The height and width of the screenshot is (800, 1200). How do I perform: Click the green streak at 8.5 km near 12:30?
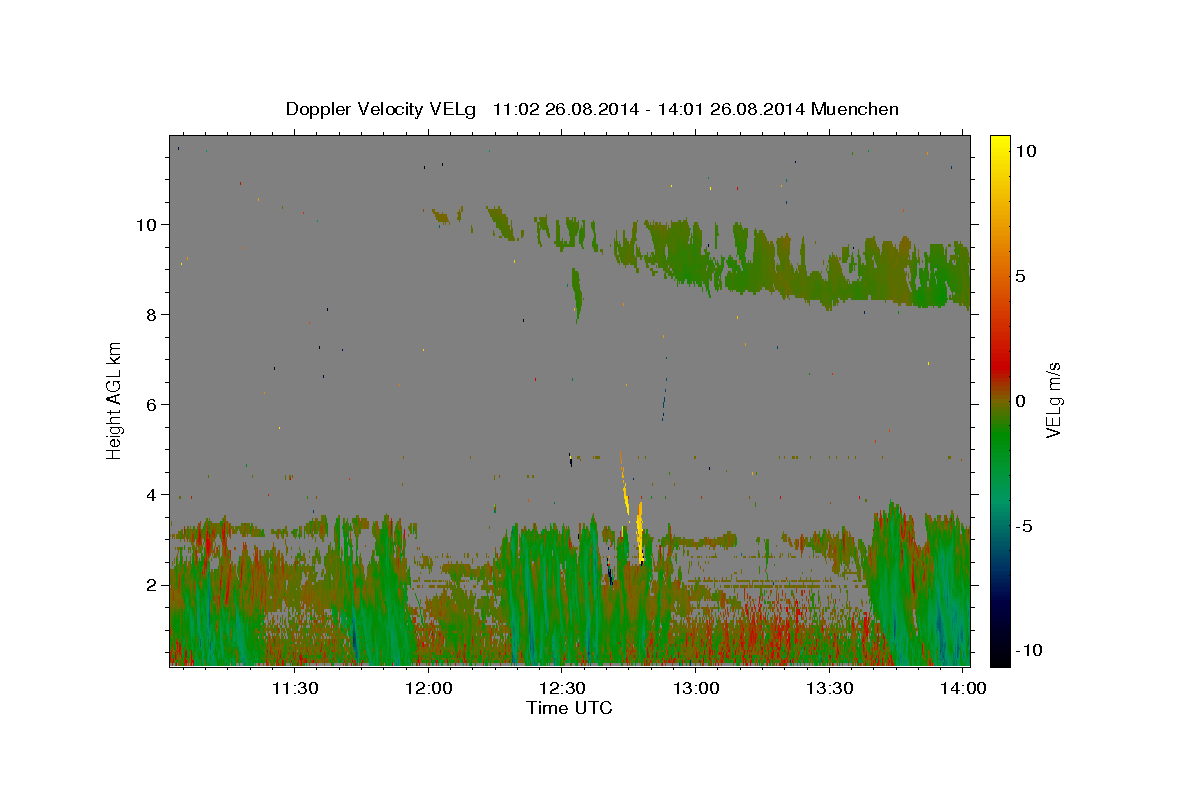pos(576,293)
